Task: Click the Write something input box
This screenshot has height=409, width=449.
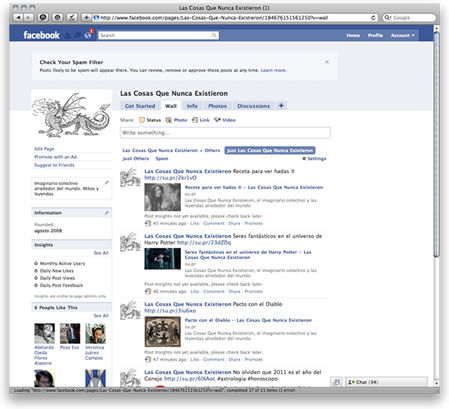Action: click(225, 133)
